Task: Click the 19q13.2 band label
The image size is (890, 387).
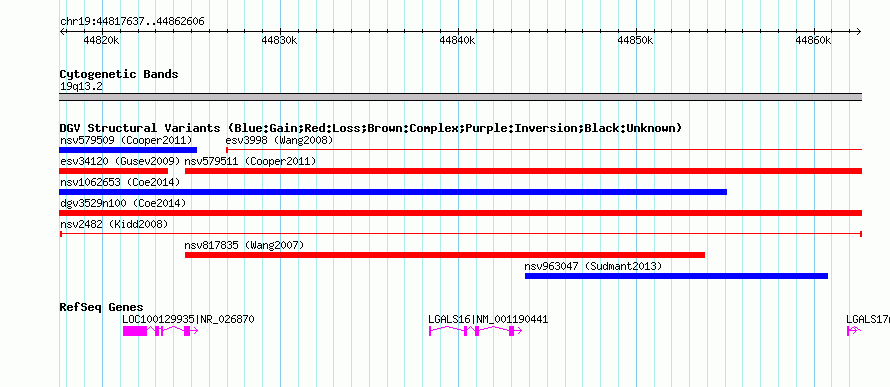Action: (81, 87)
